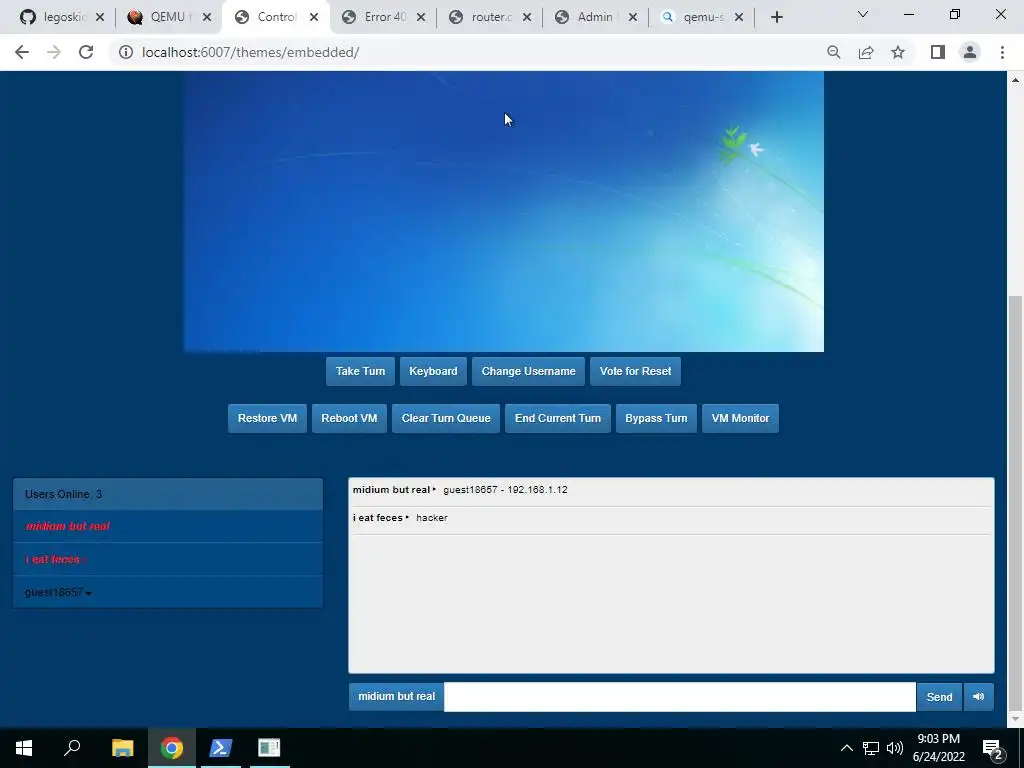The height and width of the screenshot is (768, 1024).
Task: Close the router tab
Action: (527, 18)
